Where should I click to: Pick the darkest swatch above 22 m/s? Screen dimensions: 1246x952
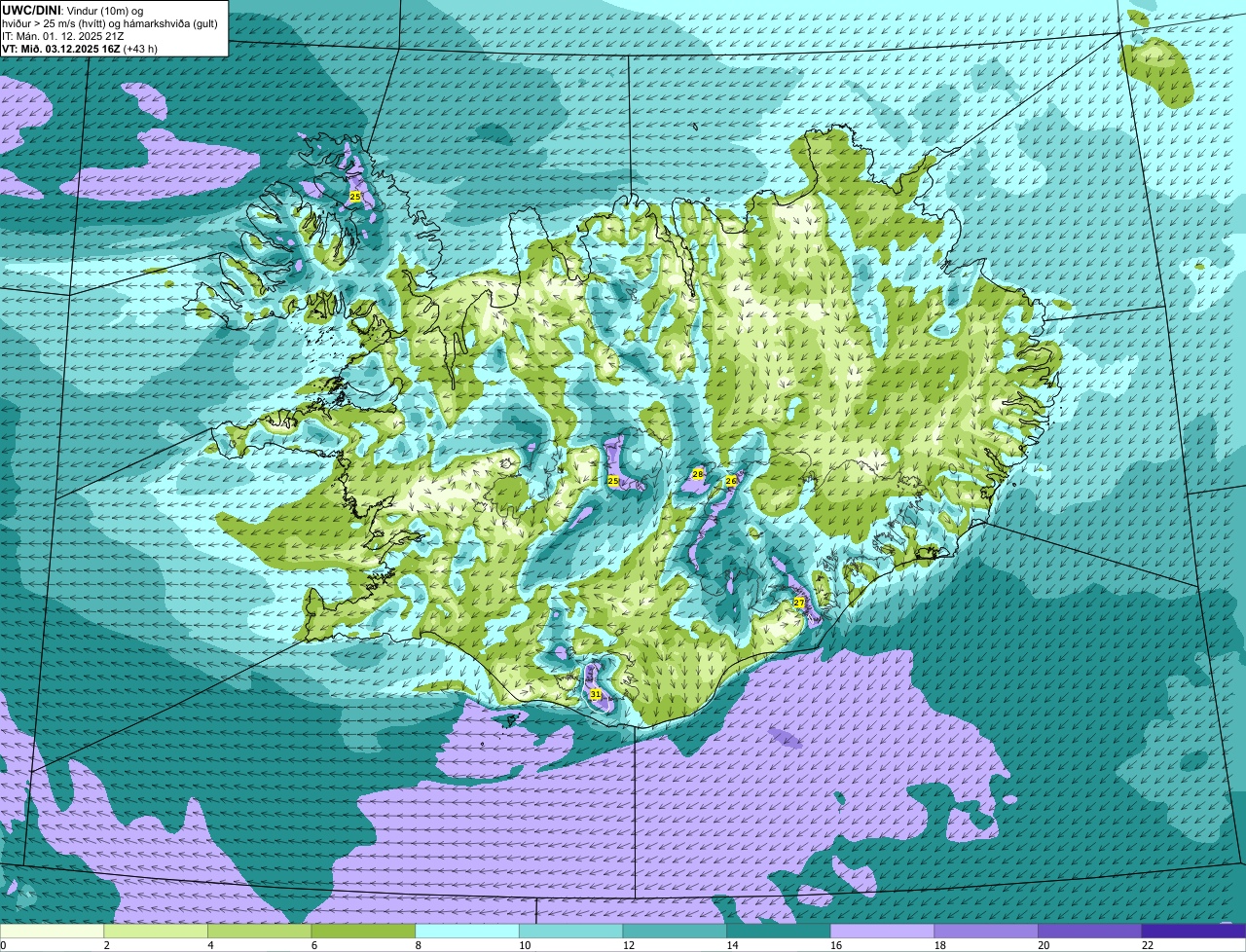pos(1193,931)
